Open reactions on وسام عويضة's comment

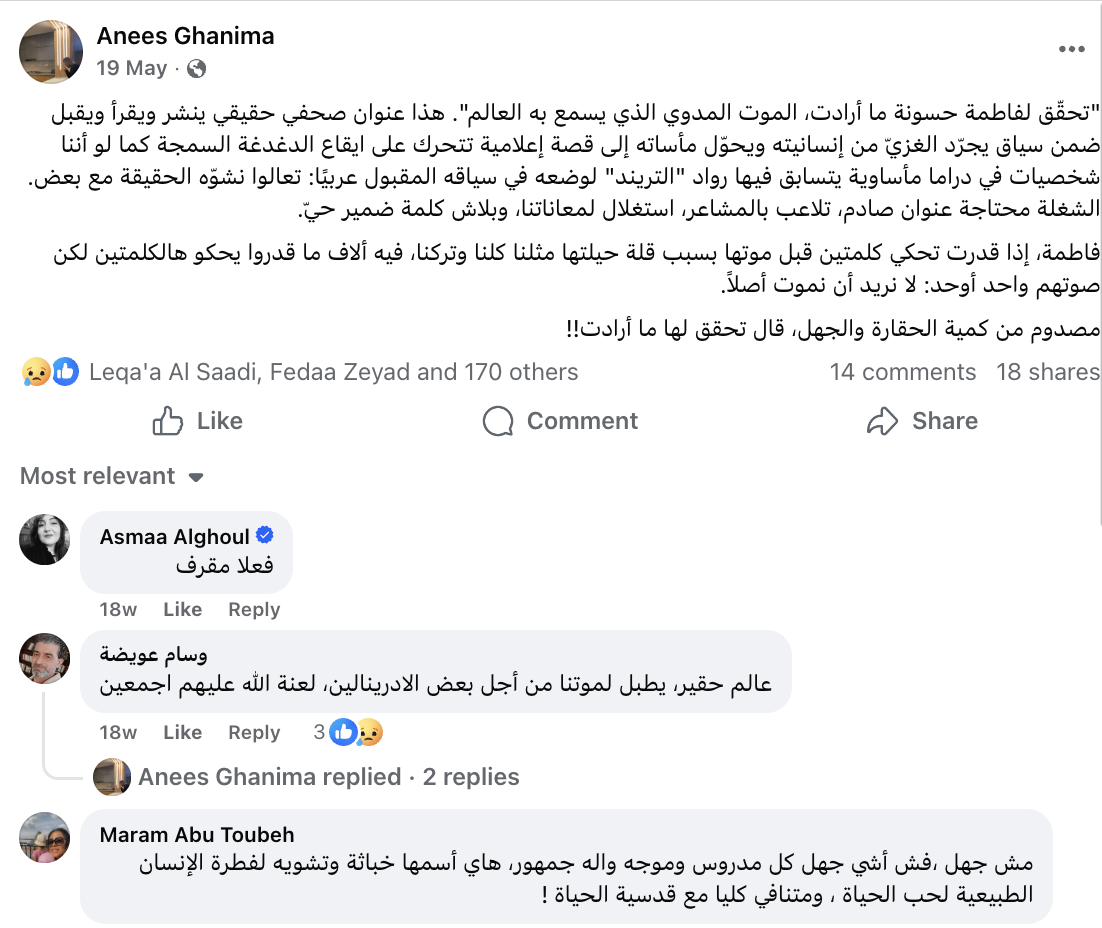(x=349, y=733)
